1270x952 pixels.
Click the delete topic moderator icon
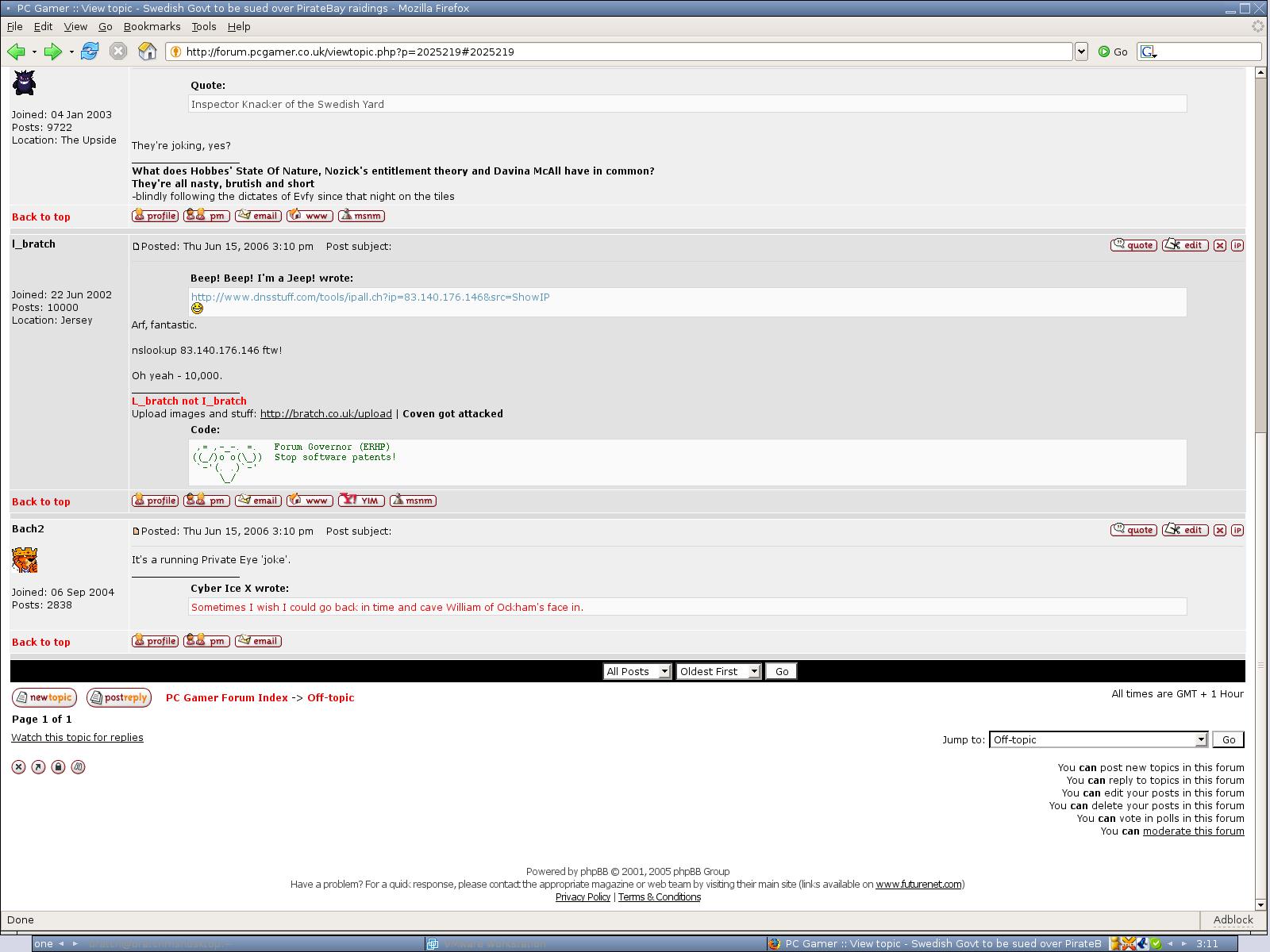[x=18, y=767]
